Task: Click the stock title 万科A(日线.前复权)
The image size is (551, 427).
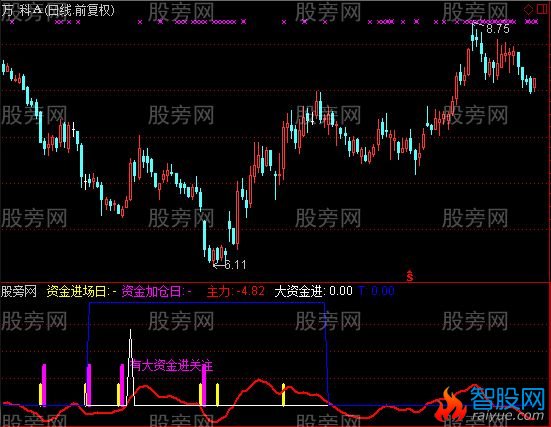Action: point(58,11)
